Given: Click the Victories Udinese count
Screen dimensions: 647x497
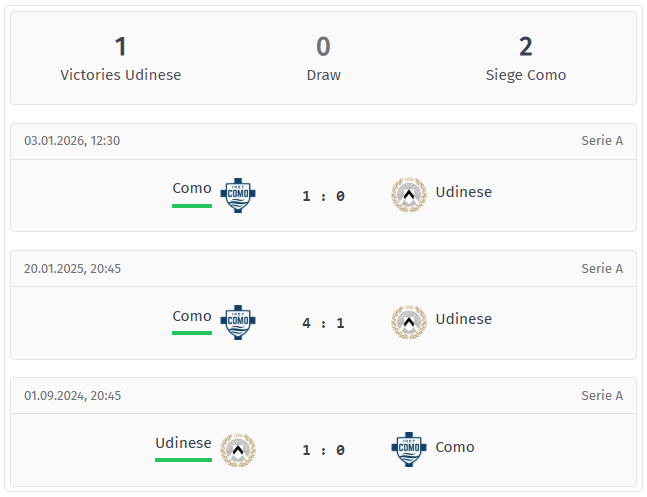Looking at the screenshot, I should pos(121,47).
